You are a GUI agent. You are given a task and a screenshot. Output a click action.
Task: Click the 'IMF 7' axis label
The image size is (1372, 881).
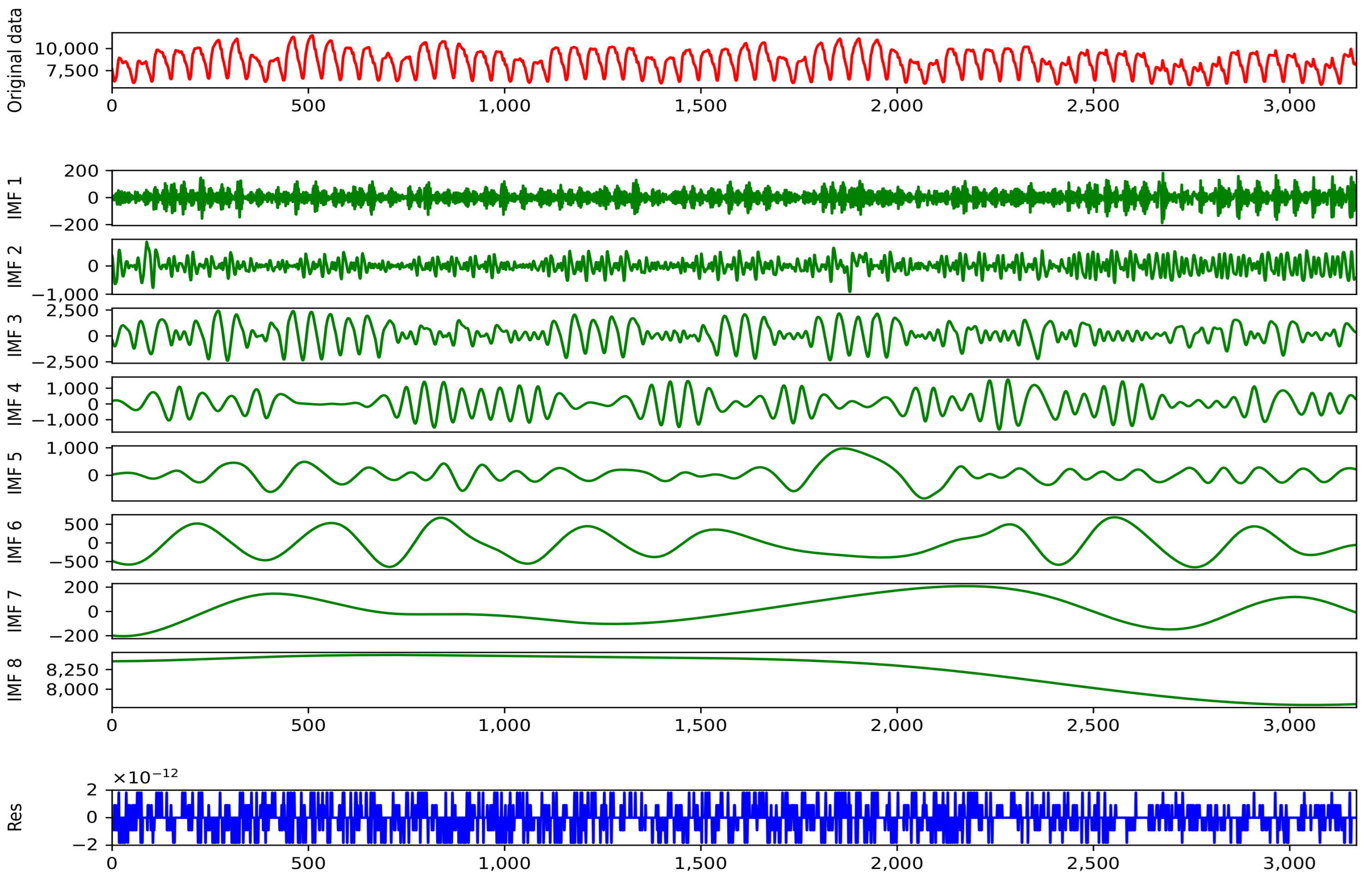(15, 611)
